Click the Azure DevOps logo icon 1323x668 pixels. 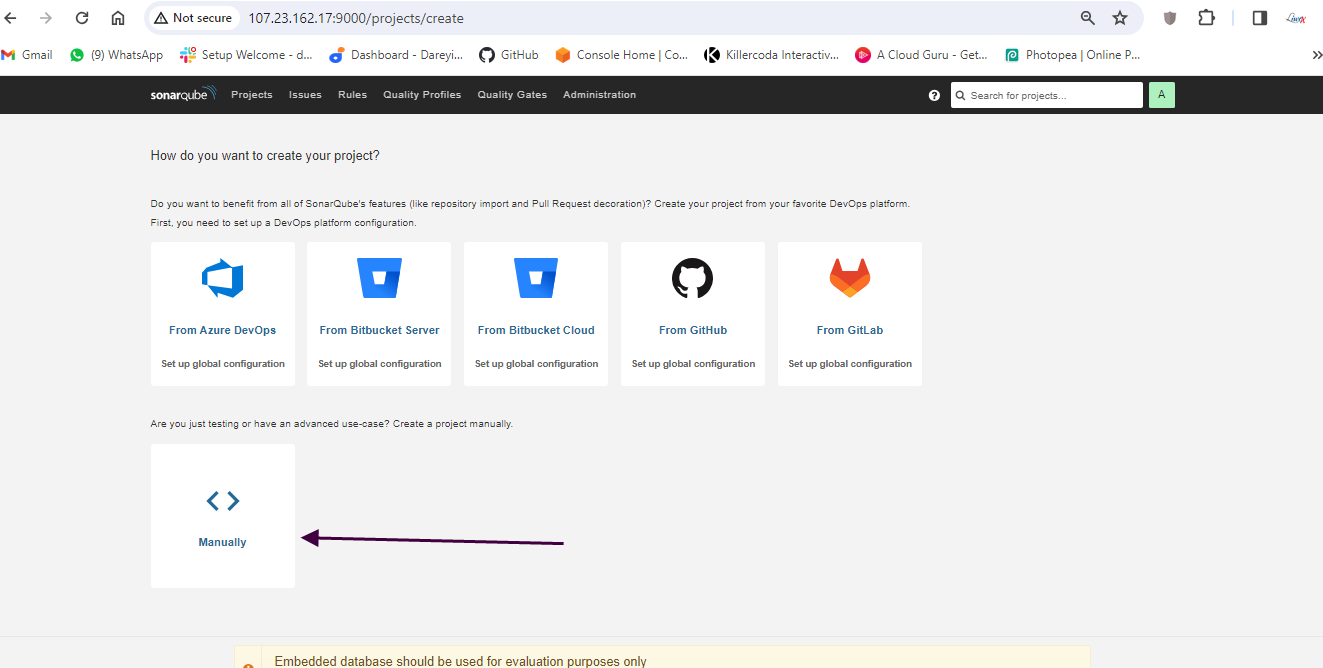point(222,278)
